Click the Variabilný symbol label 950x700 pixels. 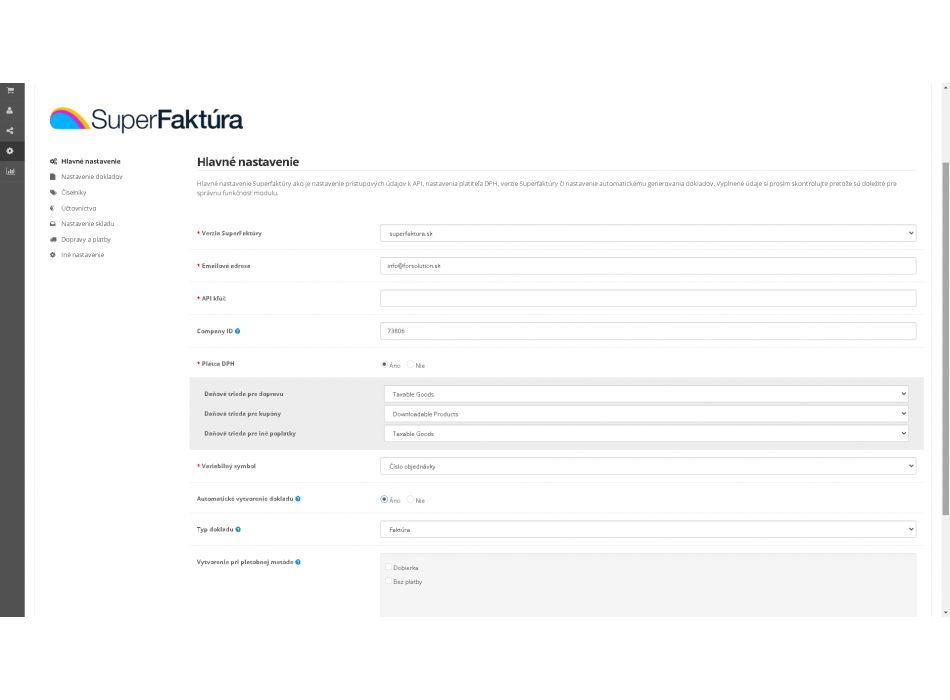[x=228, y=466]
